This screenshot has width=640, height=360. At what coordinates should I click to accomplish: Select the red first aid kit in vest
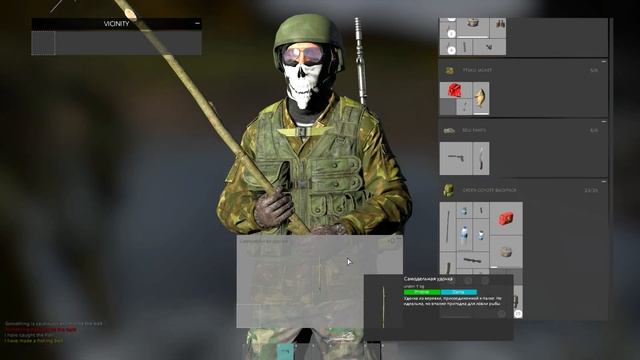(456, 90)
